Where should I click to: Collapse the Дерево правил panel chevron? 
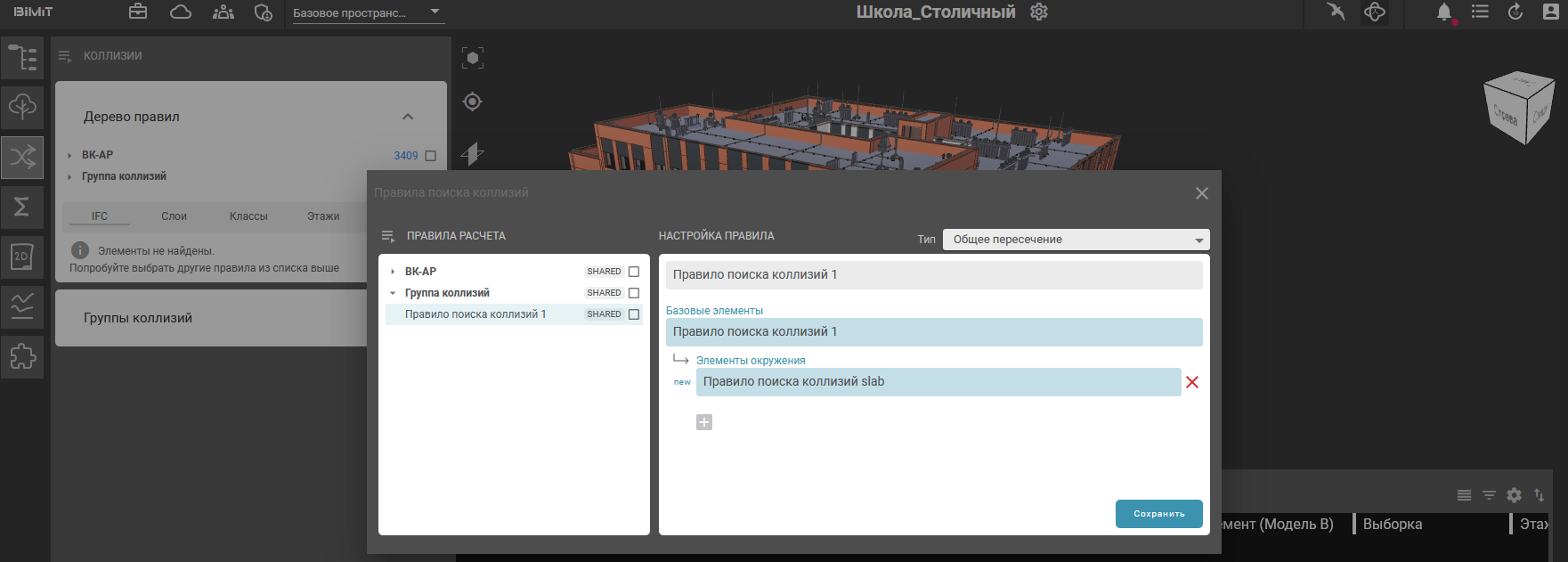coord(408,117)
